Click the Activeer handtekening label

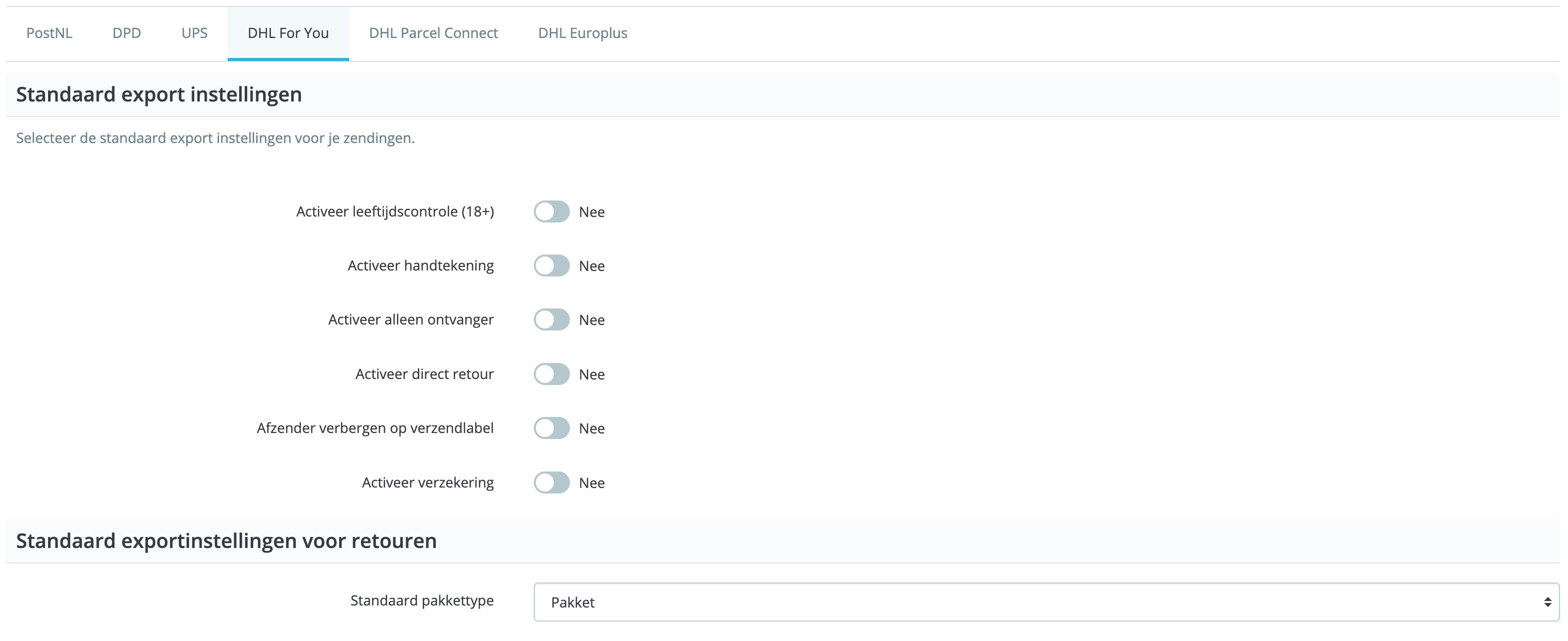pyautogui.click(x=421, y=266)
